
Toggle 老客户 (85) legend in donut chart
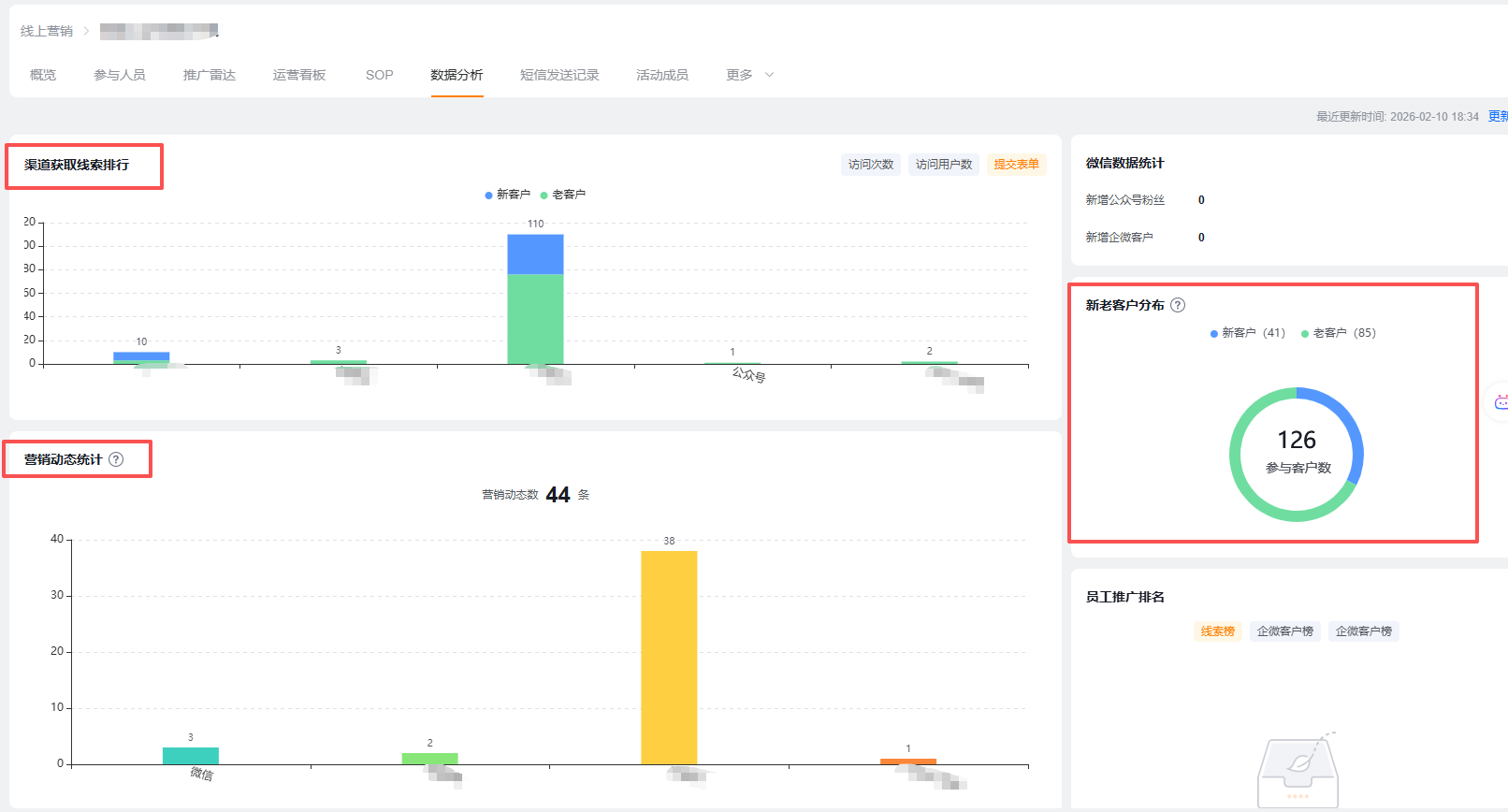[x=1339, y=333]
